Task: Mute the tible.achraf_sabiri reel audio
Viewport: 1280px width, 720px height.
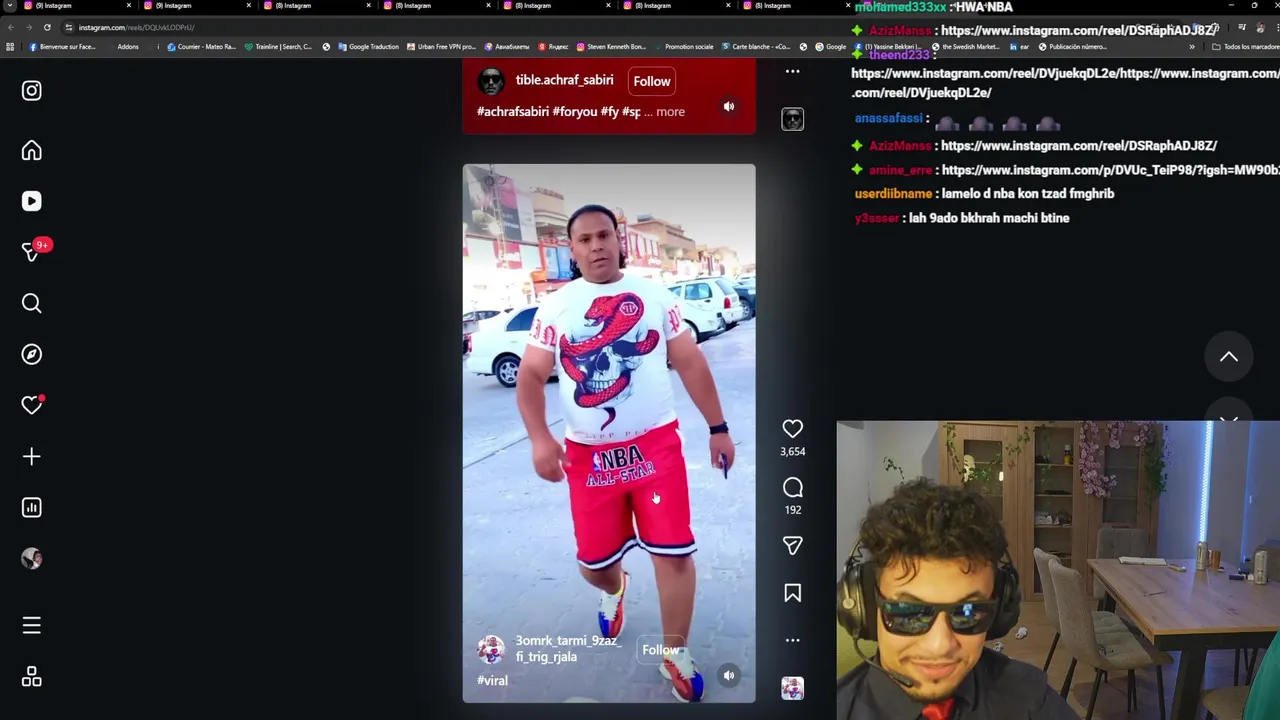Action: [729, 107]
